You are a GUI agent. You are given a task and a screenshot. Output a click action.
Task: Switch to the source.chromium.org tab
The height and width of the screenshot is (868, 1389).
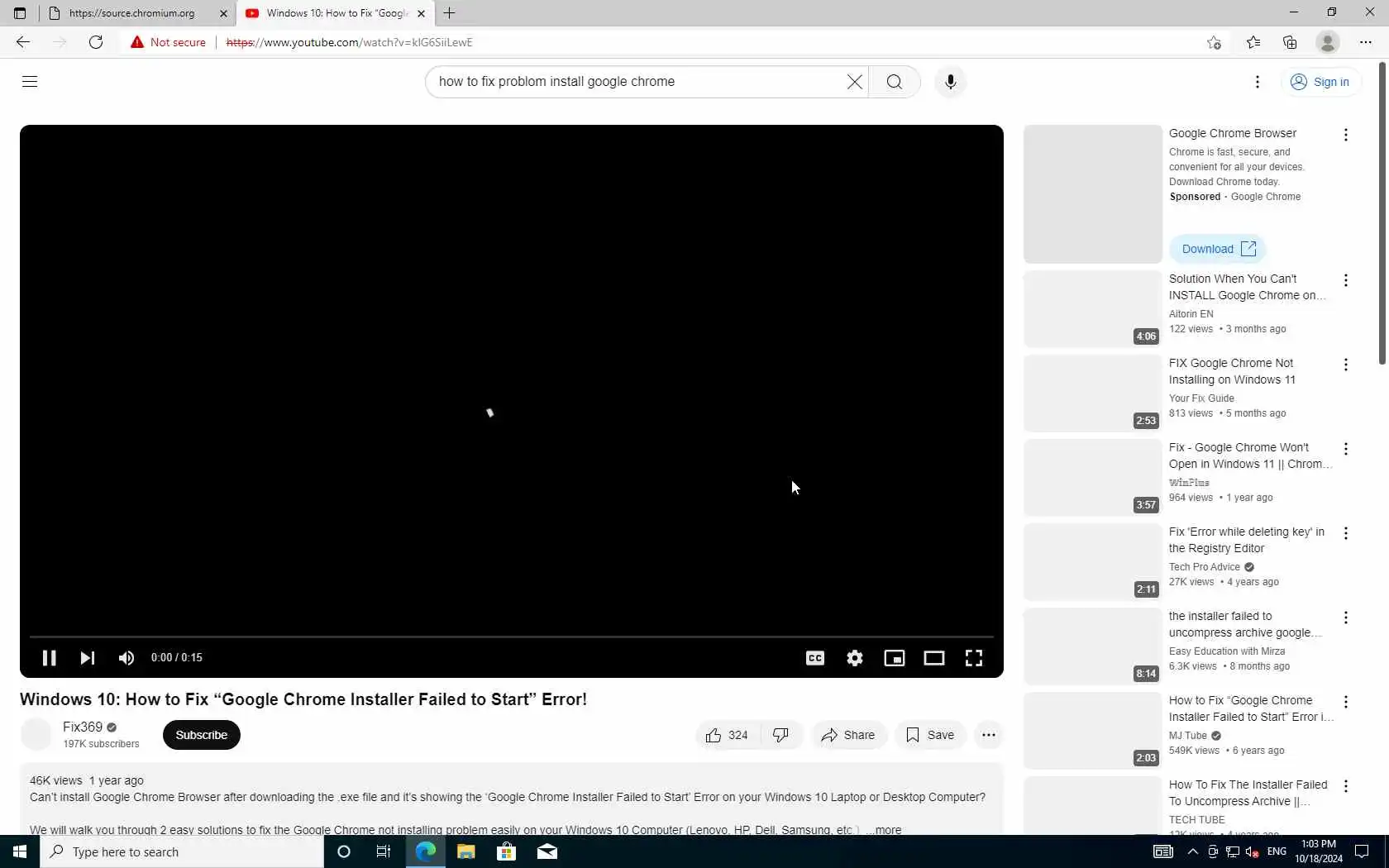132,13
